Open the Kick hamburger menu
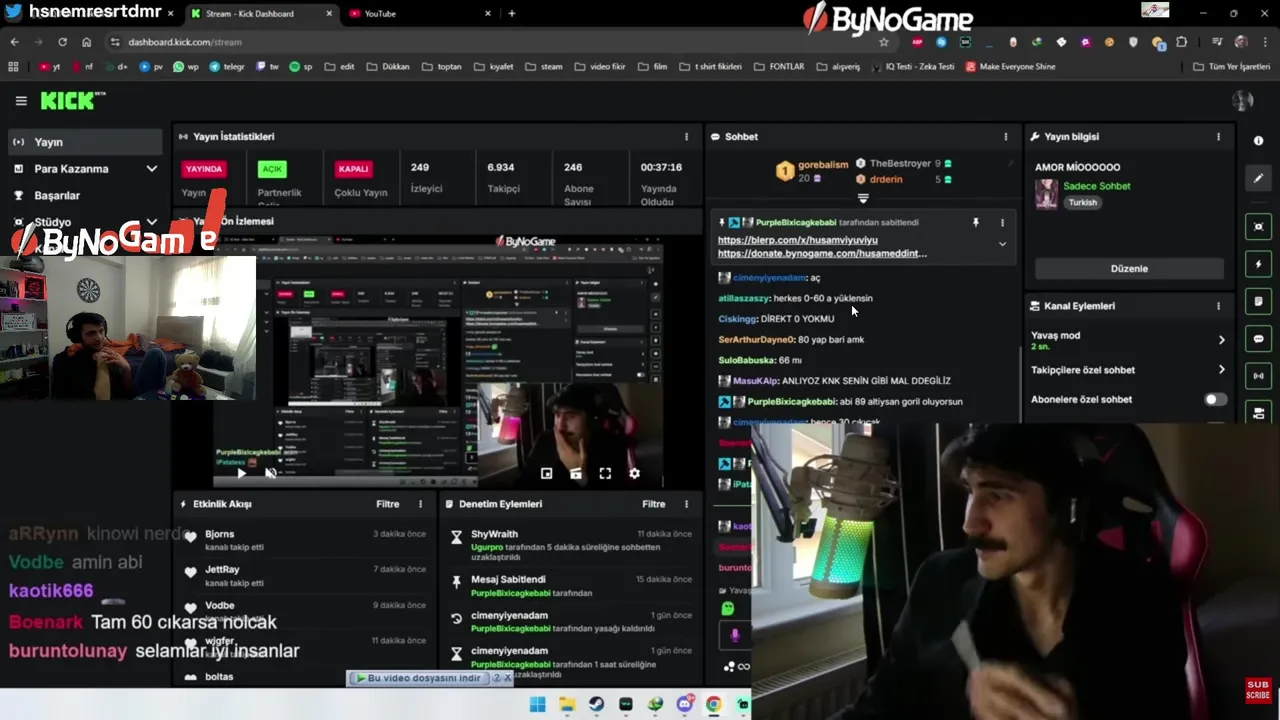 click(x=20, y=101)
